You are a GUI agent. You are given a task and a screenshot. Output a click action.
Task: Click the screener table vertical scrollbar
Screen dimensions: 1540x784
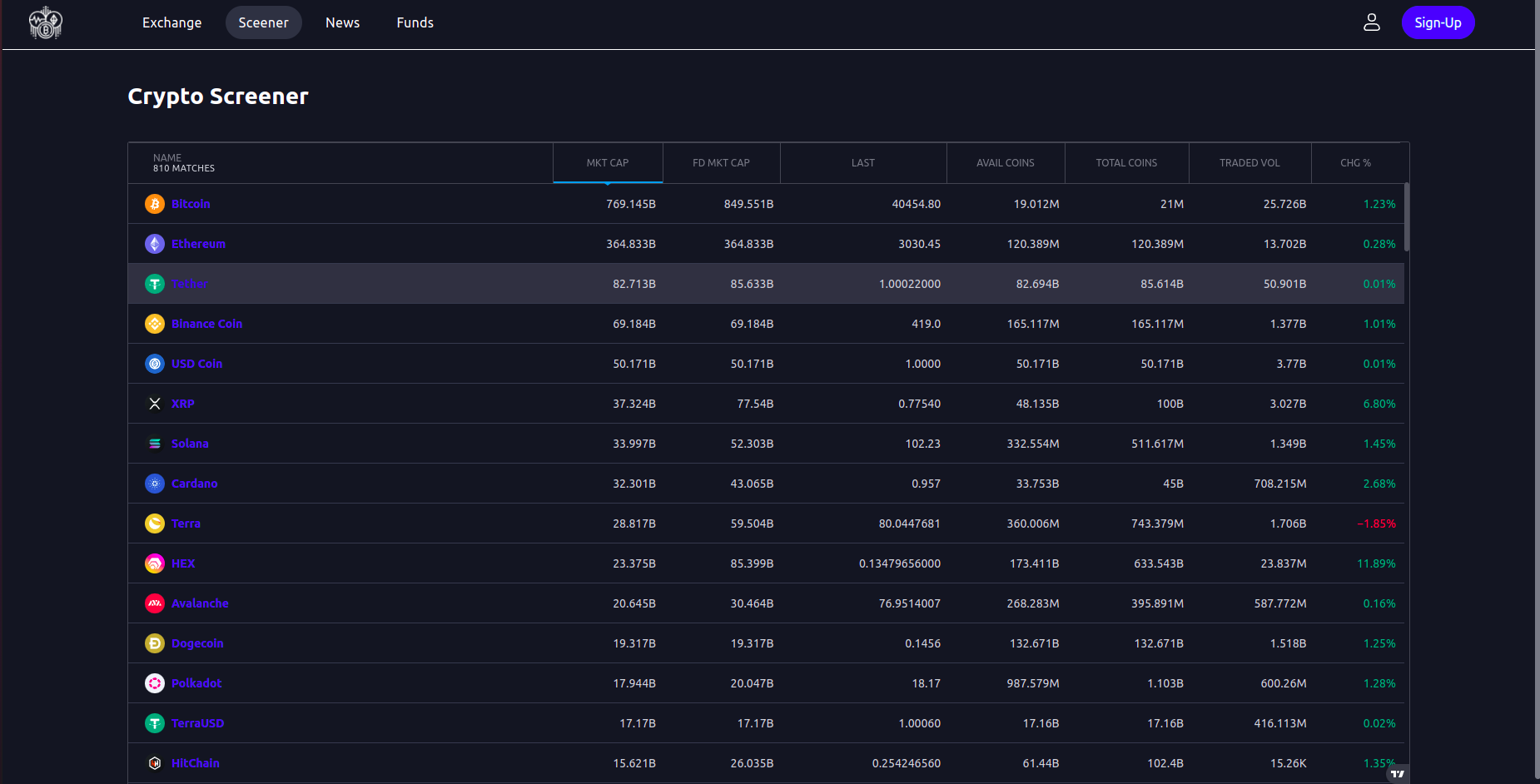[1407, 217]
